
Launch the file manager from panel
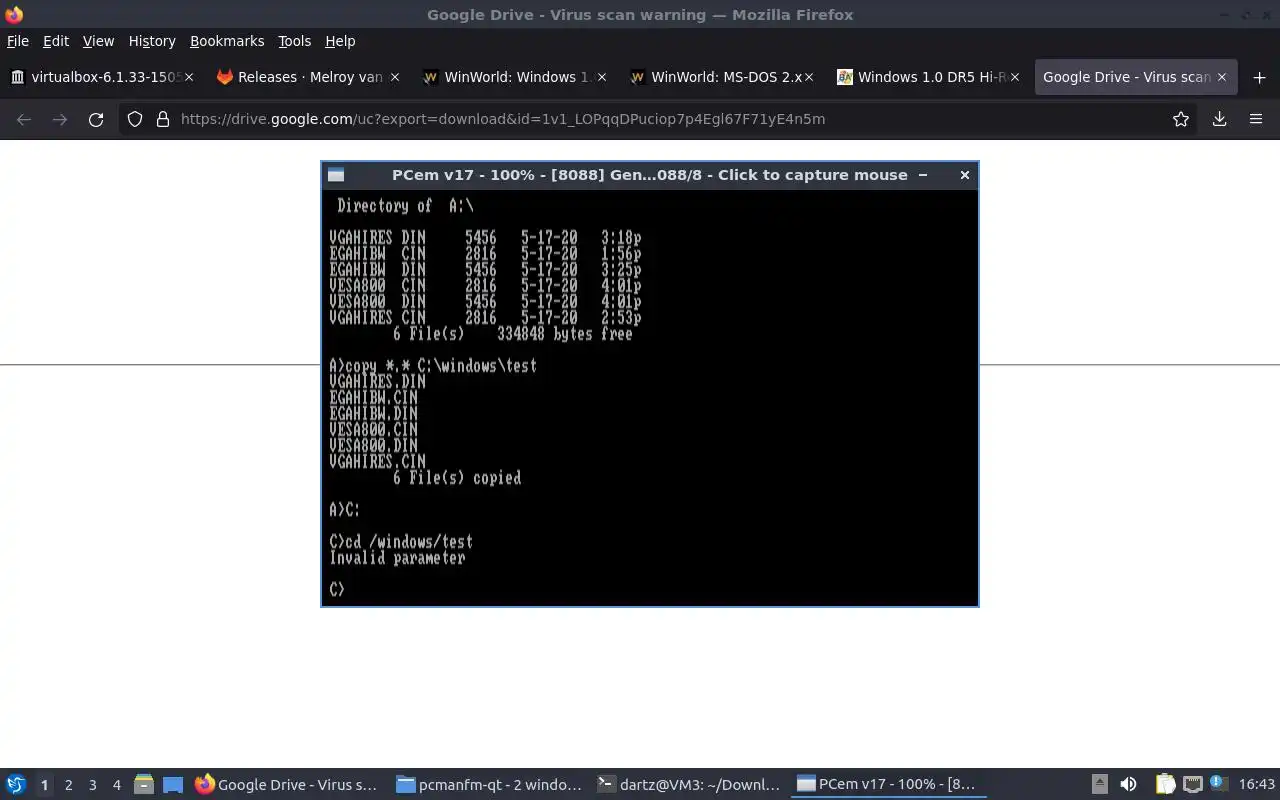(x=144, y=785)
